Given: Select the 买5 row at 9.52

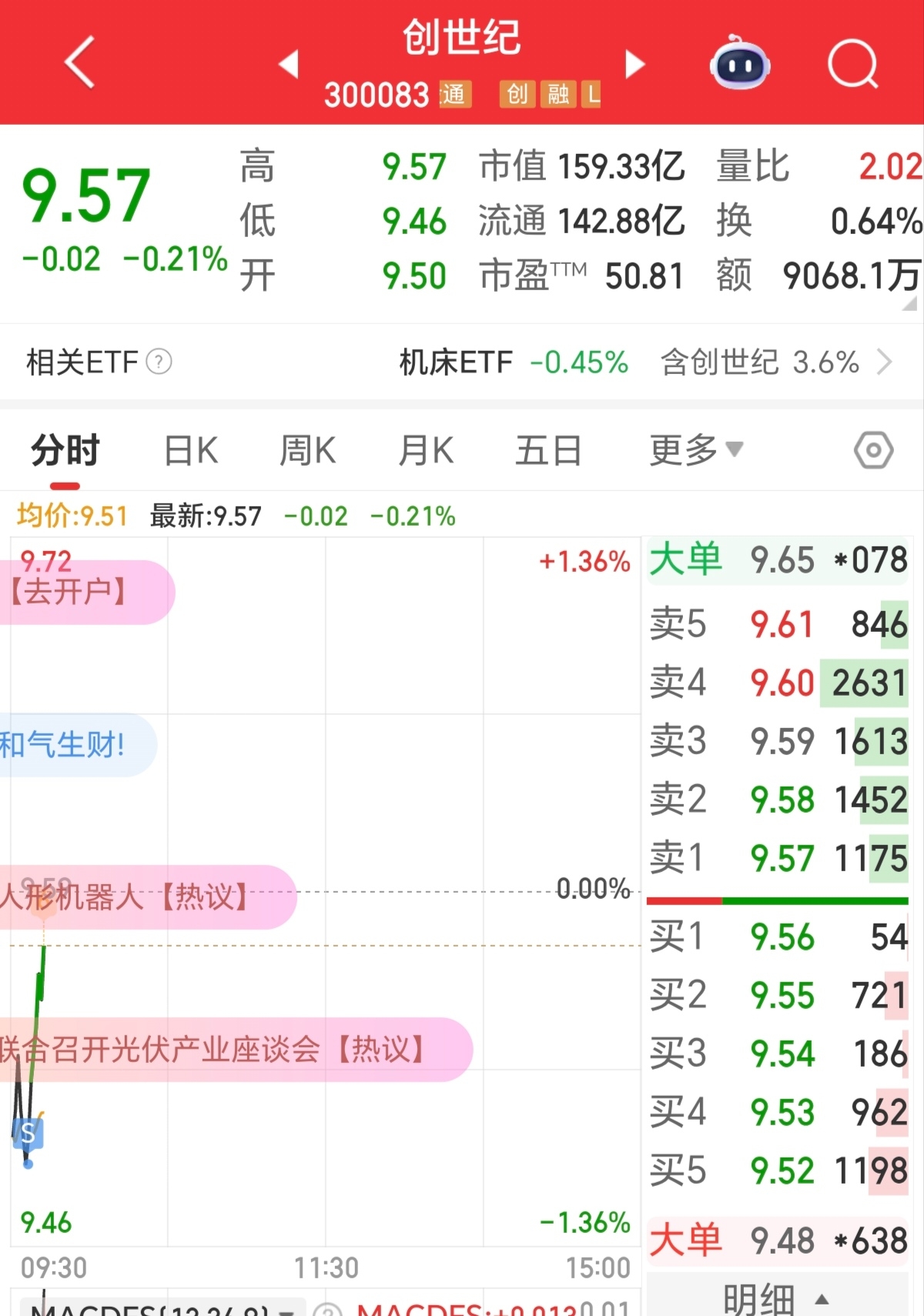Looking at the screenshot, I should [x=778, y=1171].
